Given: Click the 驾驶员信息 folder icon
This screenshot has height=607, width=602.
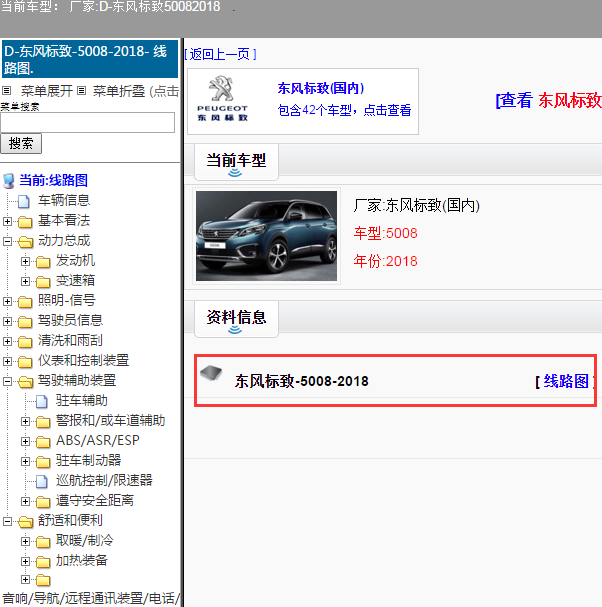Looking at the screenshot, I should point(25,321).
